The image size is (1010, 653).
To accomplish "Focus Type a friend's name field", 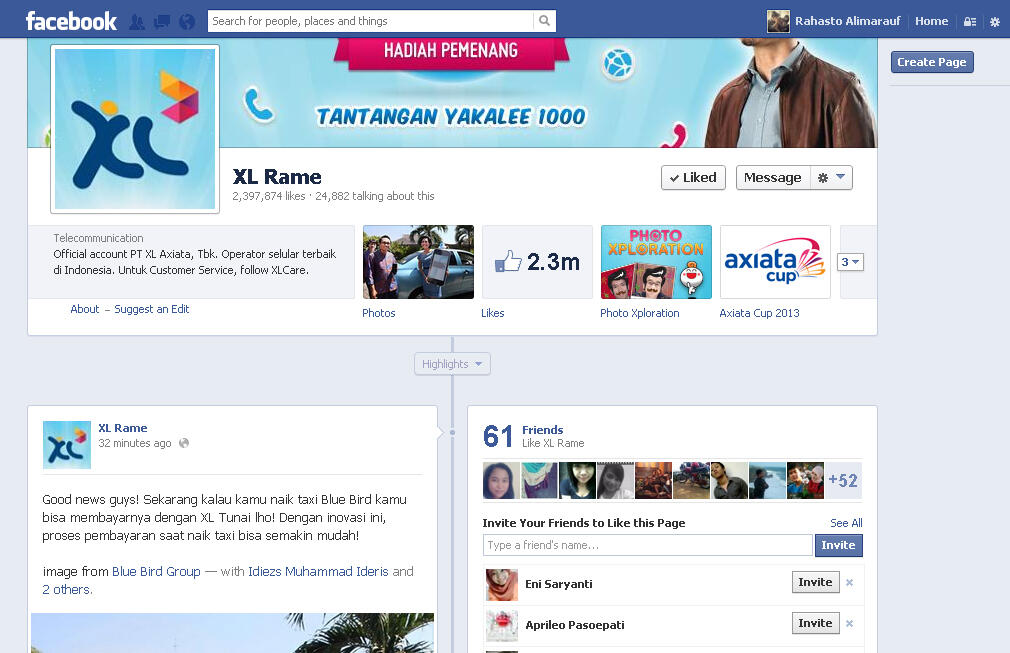I will (647, 545).
